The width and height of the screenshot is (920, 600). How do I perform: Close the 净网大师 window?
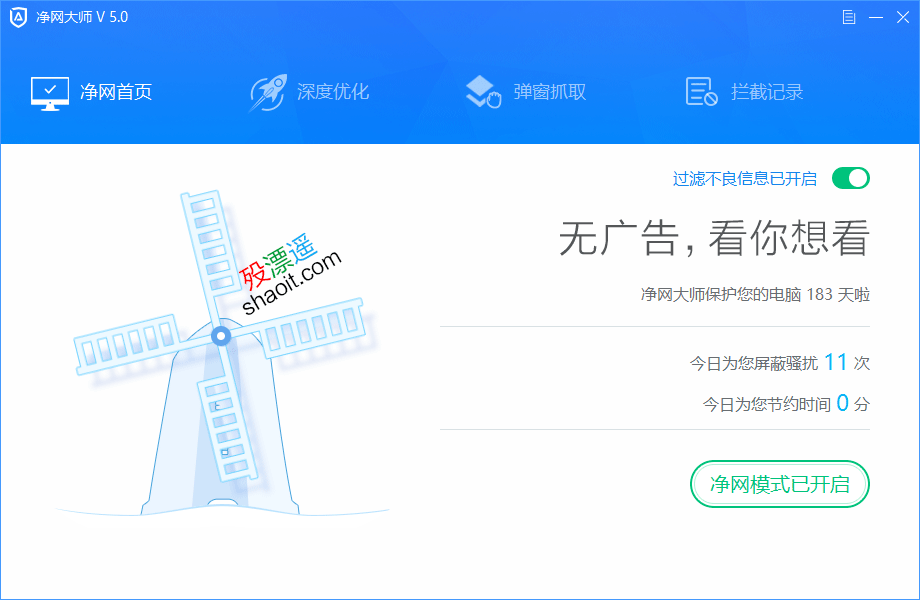tap(902, 17)
